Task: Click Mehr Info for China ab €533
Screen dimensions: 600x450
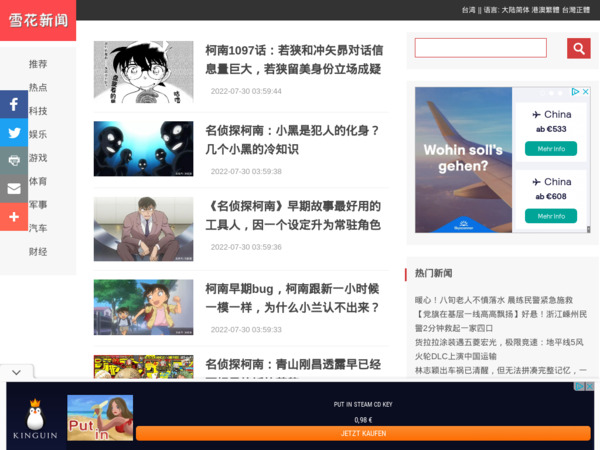Action: [551, 148]
